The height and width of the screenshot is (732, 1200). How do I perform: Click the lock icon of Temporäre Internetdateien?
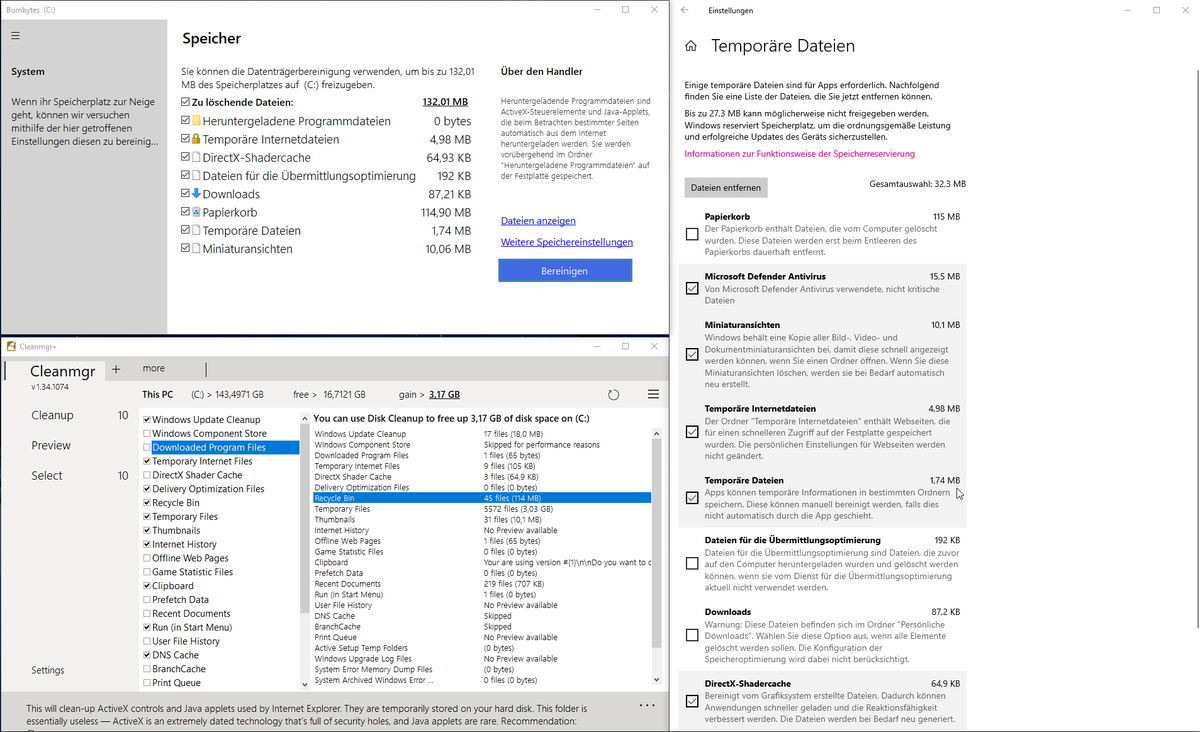196,139
